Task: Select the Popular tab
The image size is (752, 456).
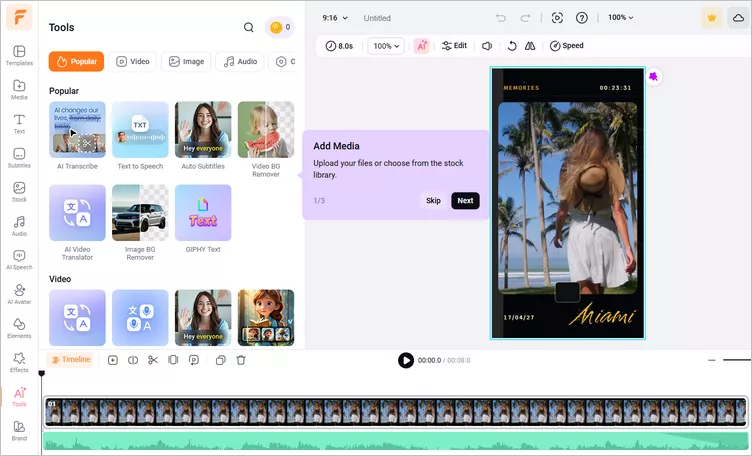Action: (76, 61)
